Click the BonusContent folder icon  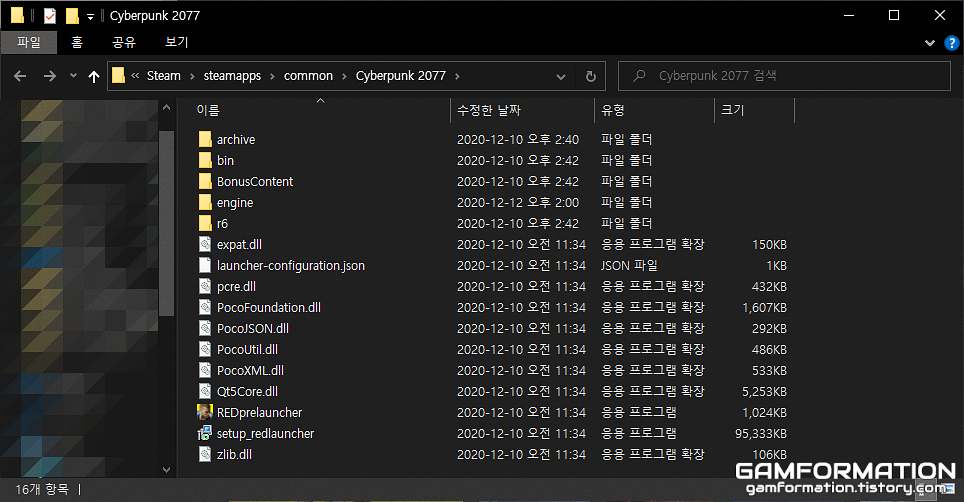pyautogui.click(x=205, y=181)
